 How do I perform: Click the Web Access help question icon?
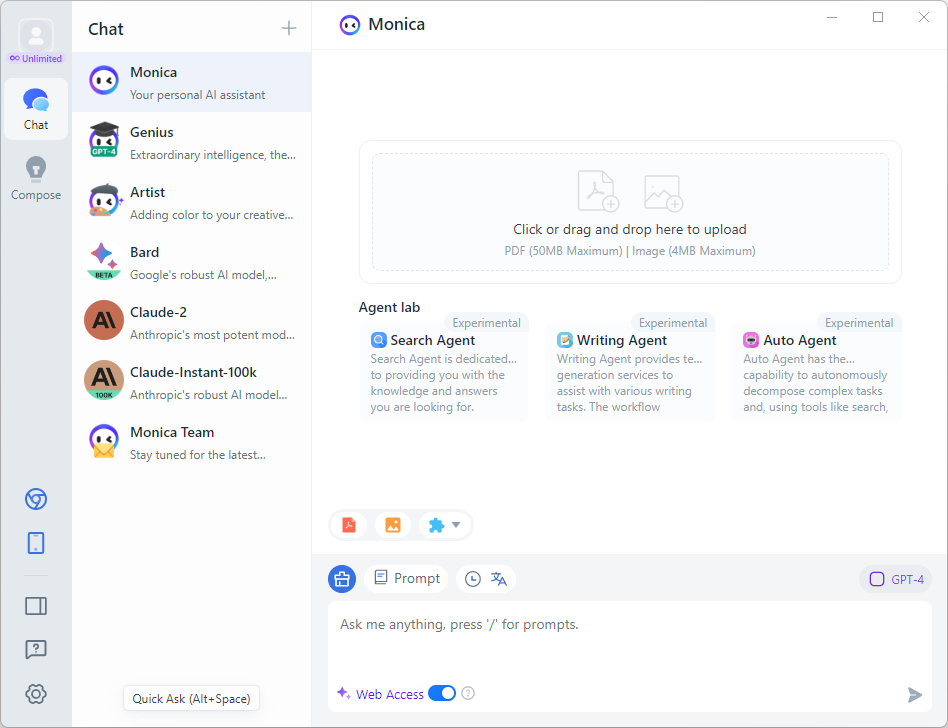pos(468,694)
